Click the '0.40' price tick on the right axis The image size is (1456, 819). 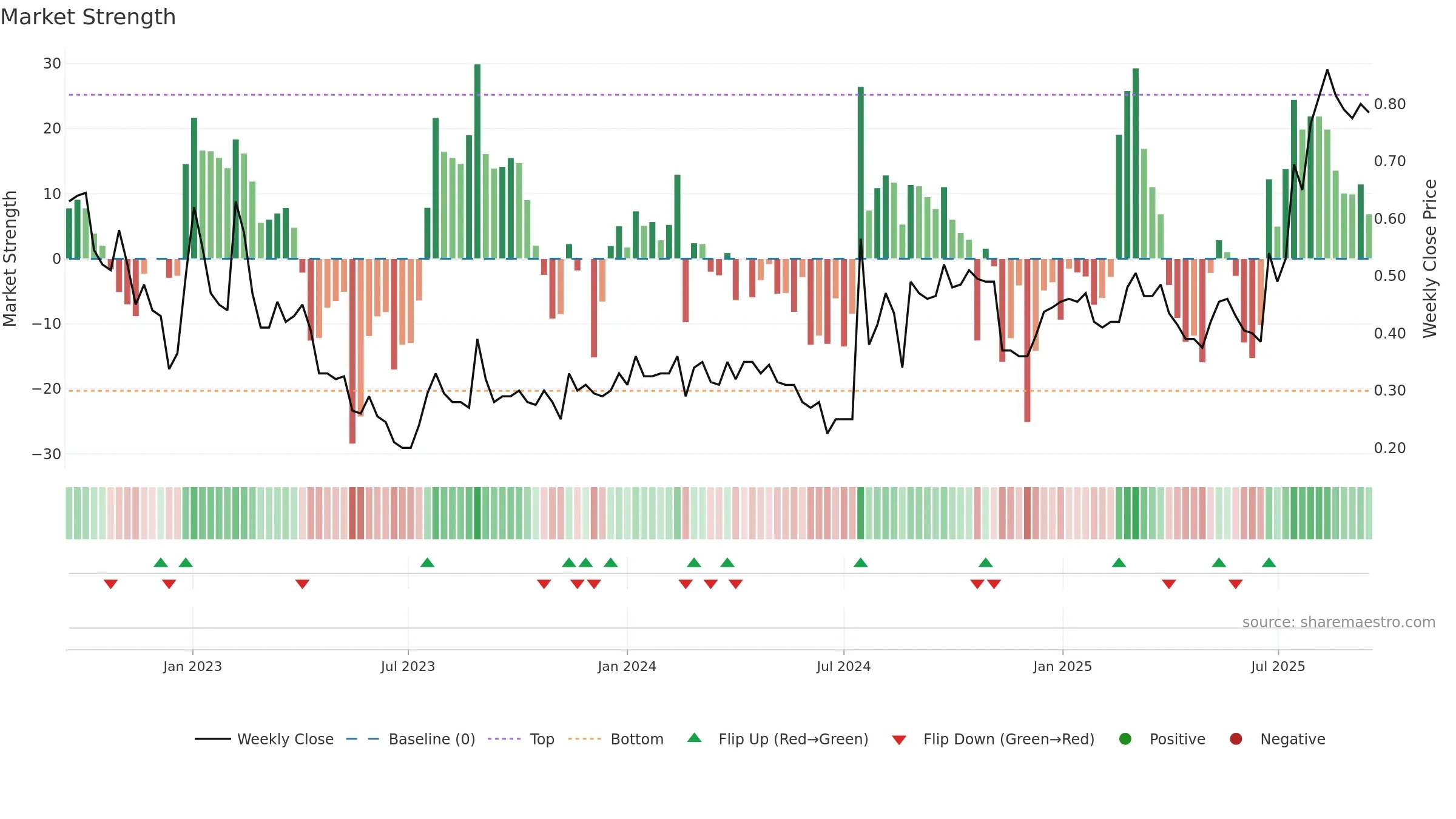[1390, 334]
